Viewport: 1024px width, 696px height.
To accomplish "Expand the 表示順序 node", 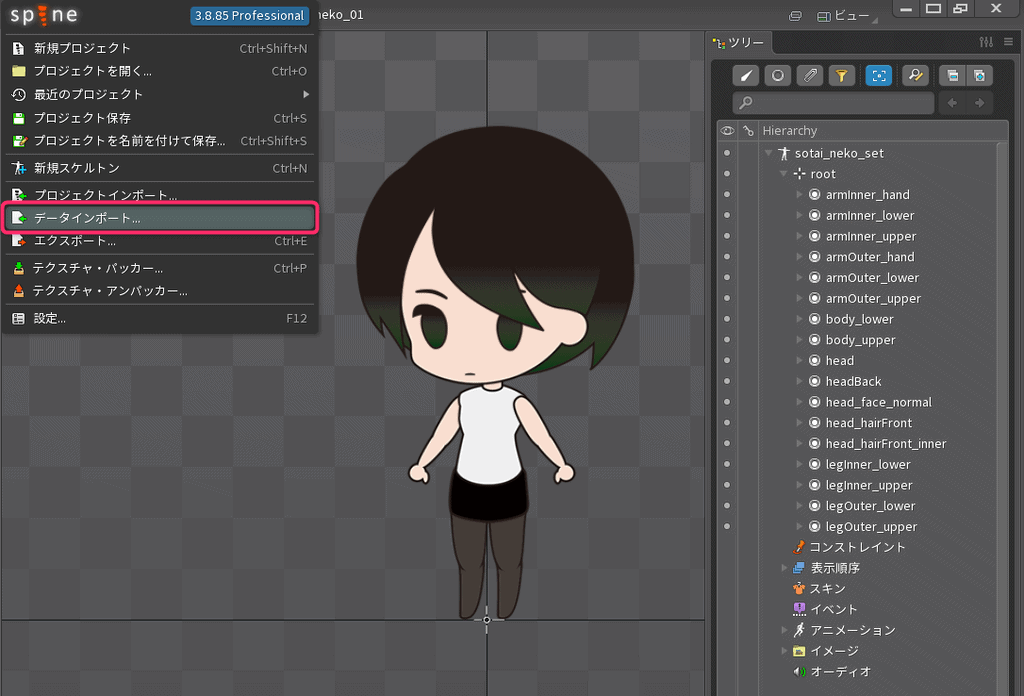I will pos(784,568).
